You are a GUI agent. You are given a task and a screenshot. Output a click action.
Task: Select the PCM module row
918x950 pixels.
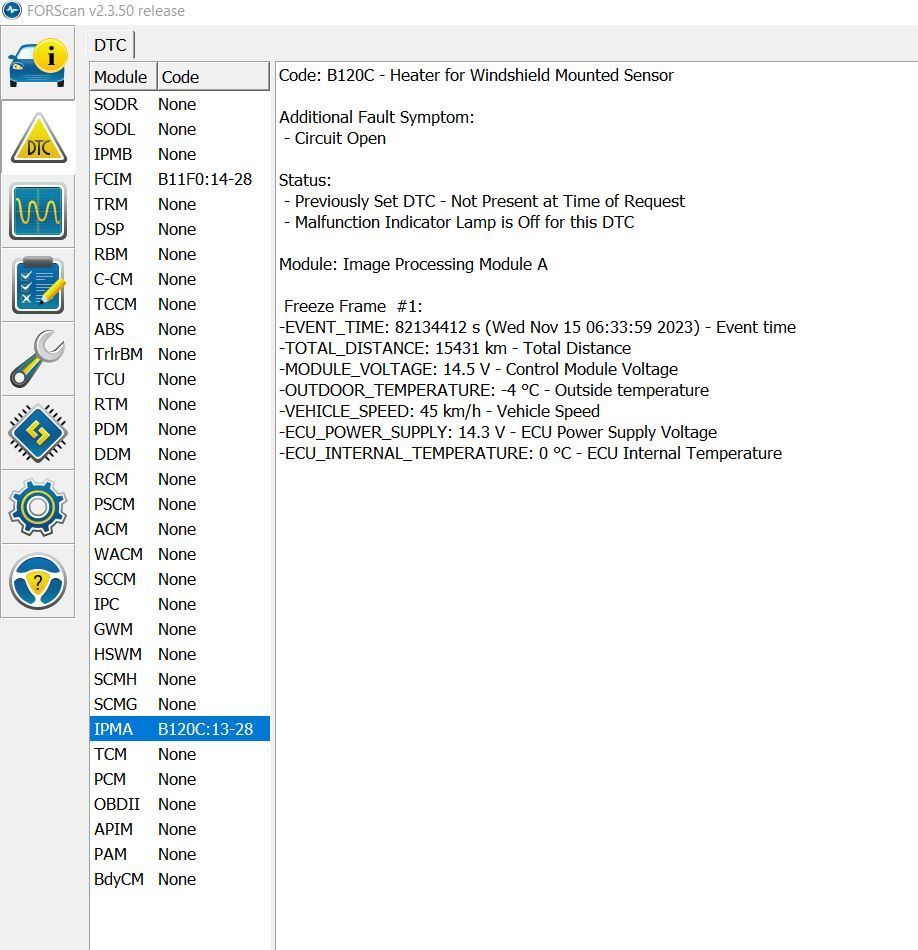(x=180, y=779)
